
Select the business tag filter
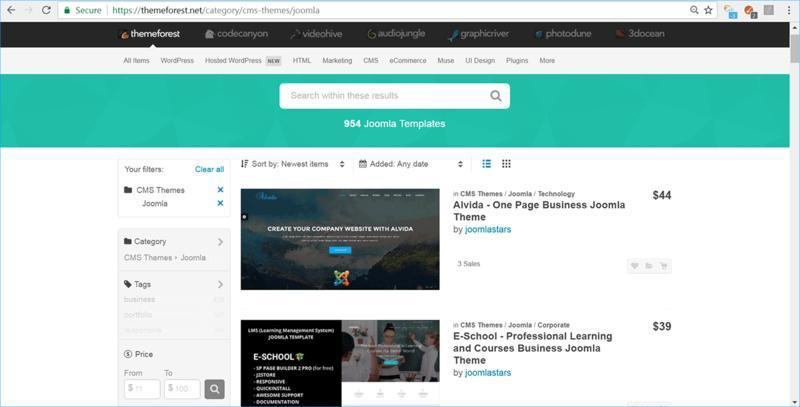tap(139, 299)
